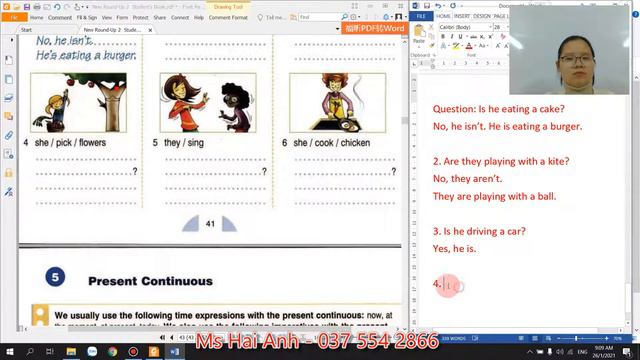640x360 pixels.
Task: Open the Digital signatures pen panel
Action: pos(9,191)
